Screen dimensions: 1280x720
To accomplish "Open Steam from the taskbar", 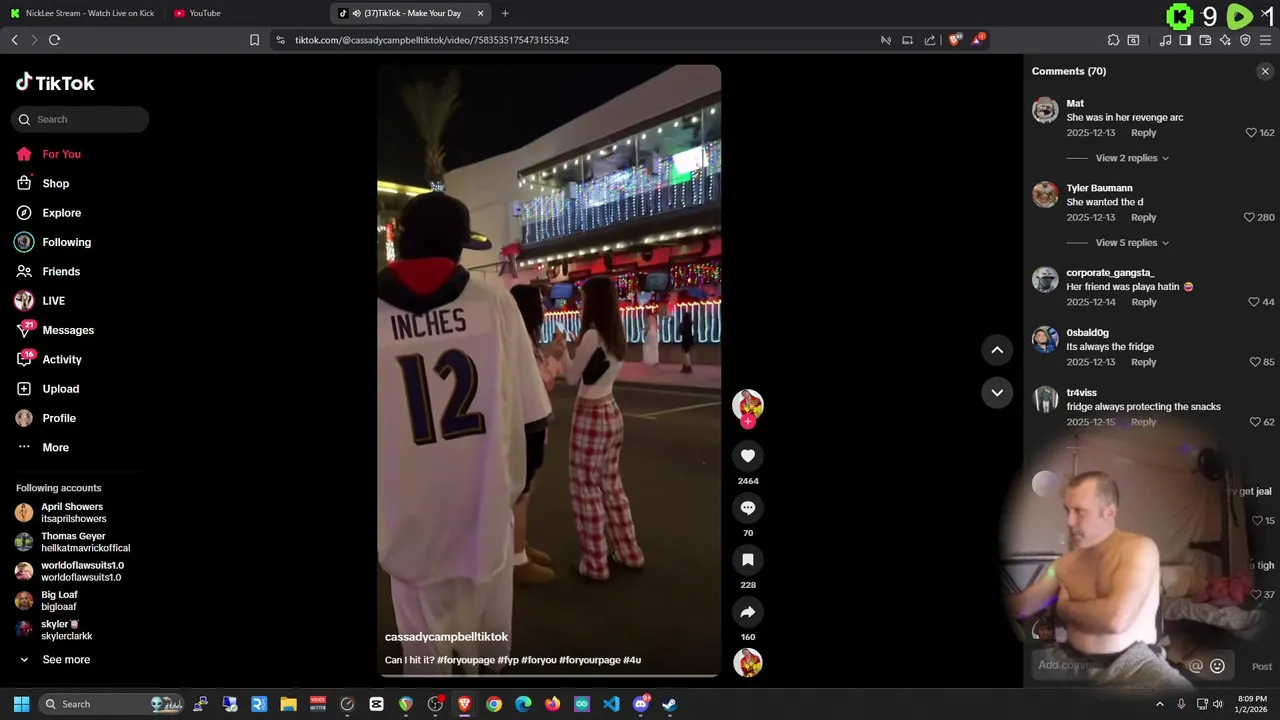I will [x=669, y=704].
